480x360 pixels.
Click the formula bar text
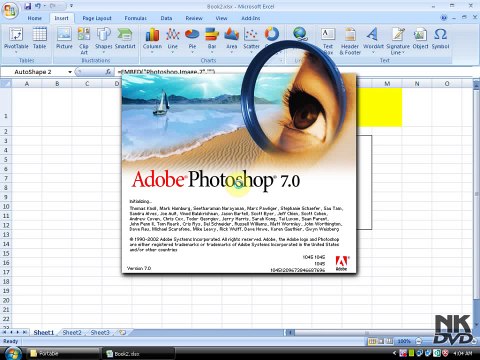(166, 71)
